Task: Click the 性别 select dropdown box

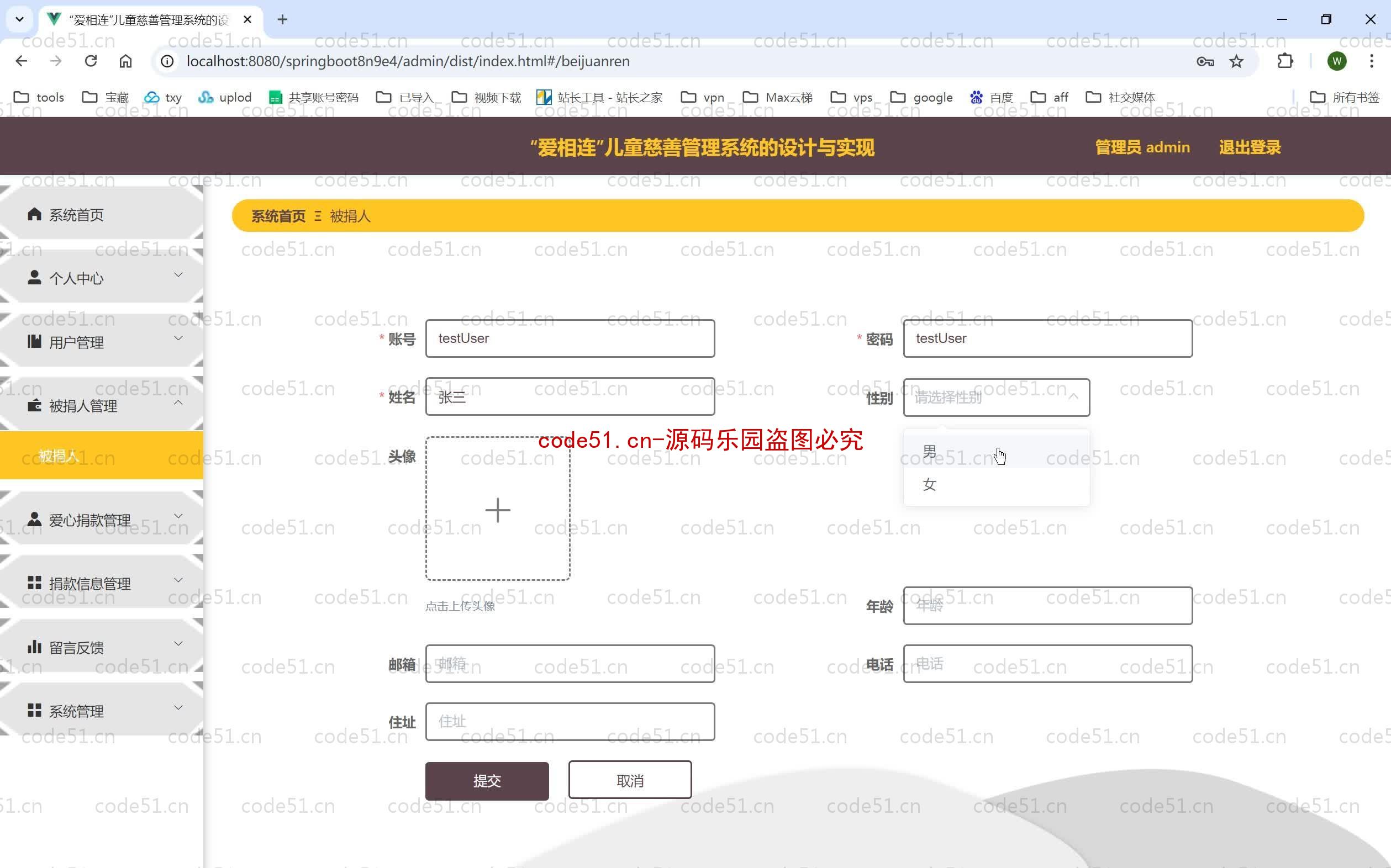Action: click(996, 397)
